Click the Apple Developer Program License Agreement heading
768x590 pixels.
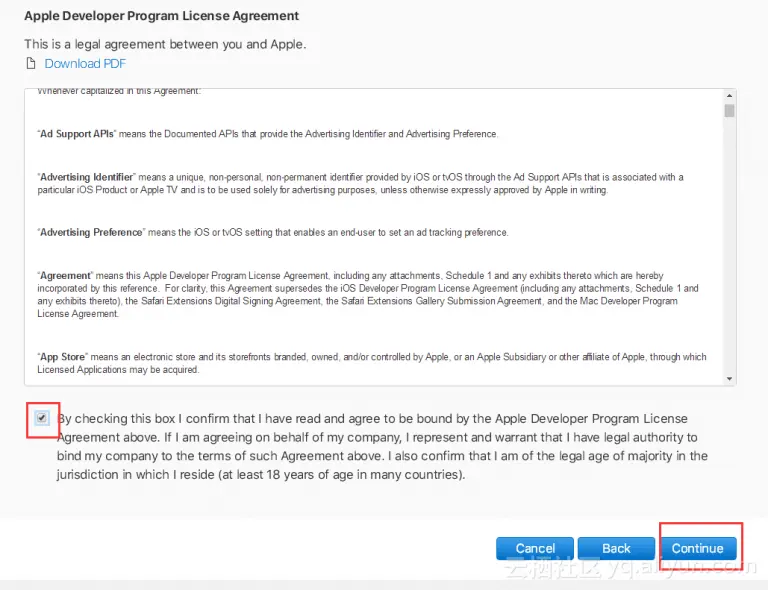pos(161,16)
